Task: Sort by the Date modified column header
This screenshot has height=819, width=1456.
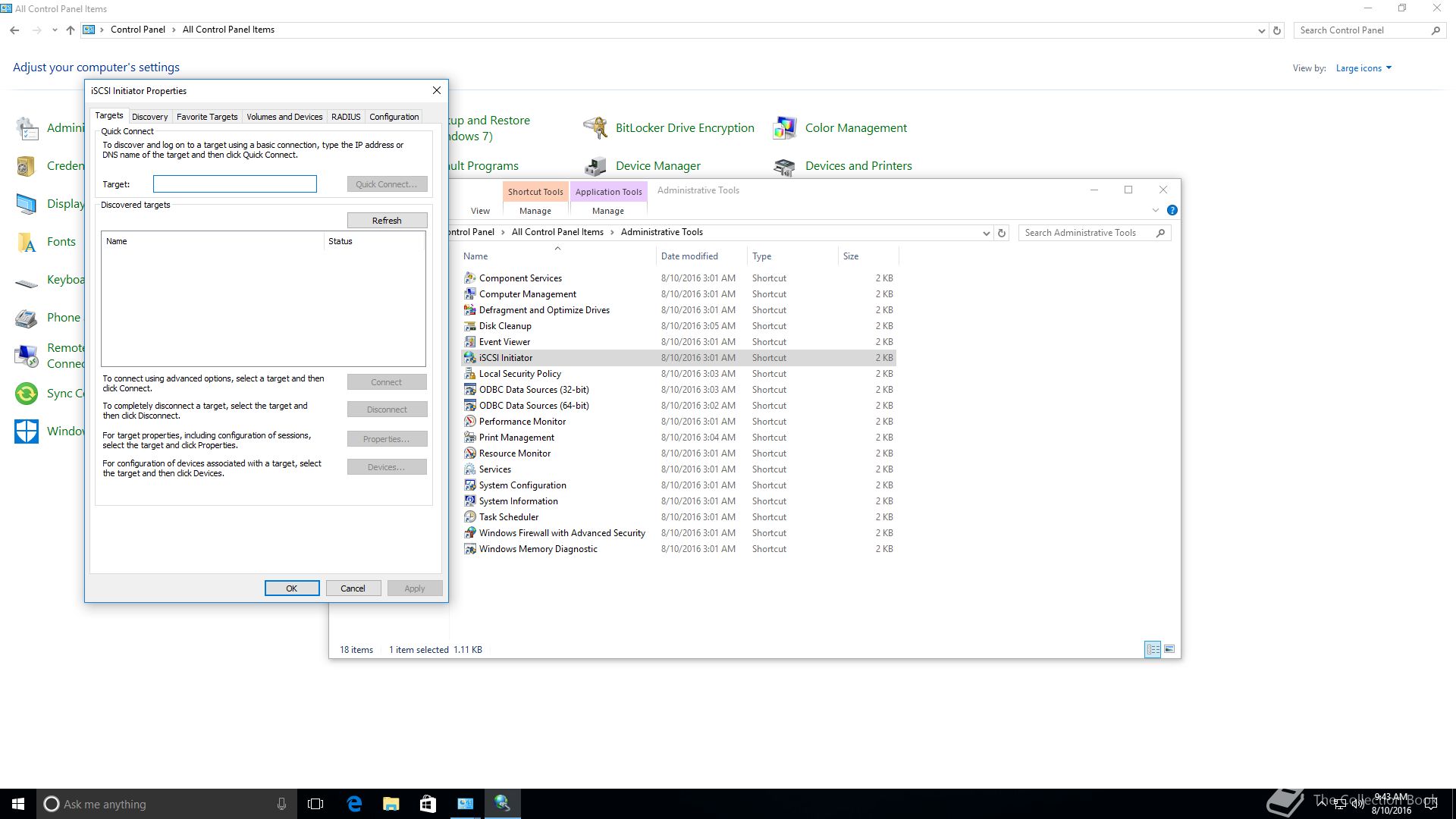Action: click(x=689, y=256)
